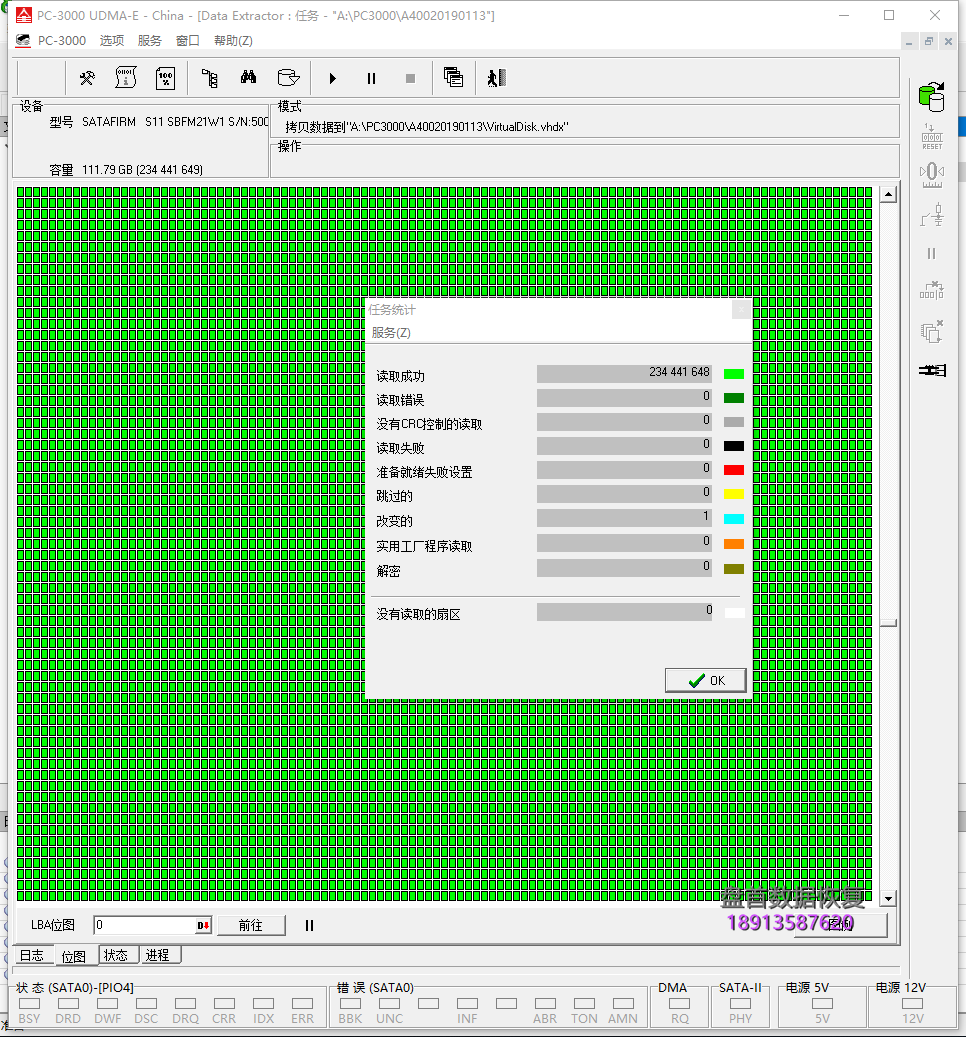Image resolution: width=966 pixels, height=1037 pixels.
Task: Click the binoculars search icon
Action: coord(249,78)
